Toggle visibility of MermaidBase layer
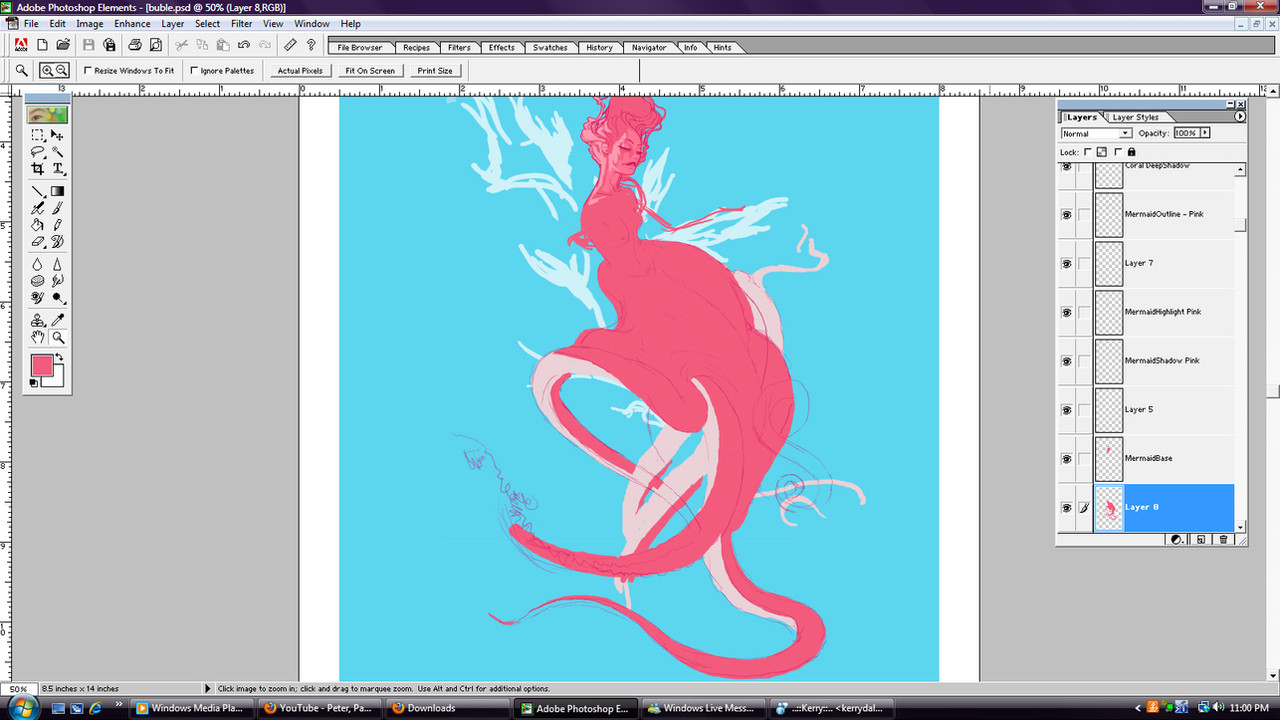The height and width of the screenshot is (720, 1280). (x=1066, y=459)
